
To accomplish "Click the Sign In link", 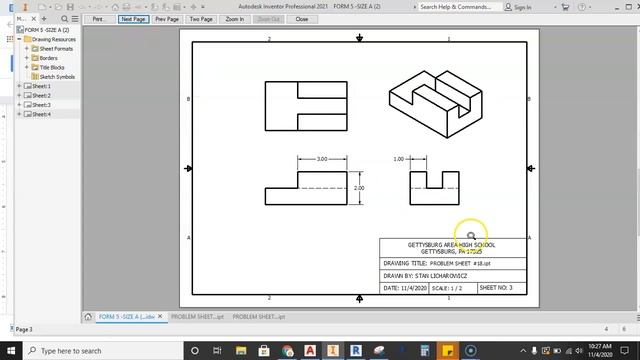I will click(x=522, y=7).
